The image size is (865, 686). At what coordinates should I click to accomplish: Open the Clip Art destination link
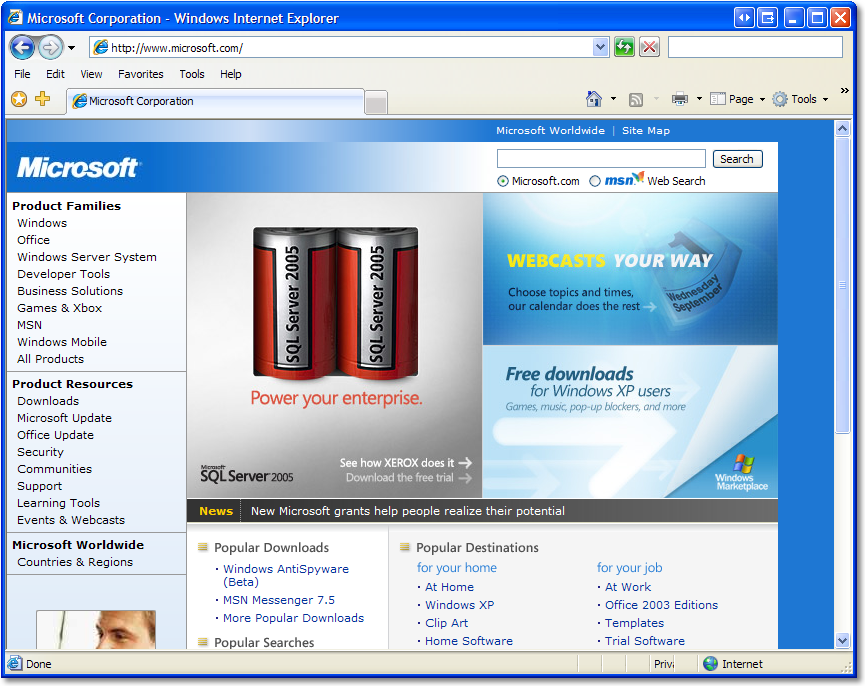click(x=446, y=623)
